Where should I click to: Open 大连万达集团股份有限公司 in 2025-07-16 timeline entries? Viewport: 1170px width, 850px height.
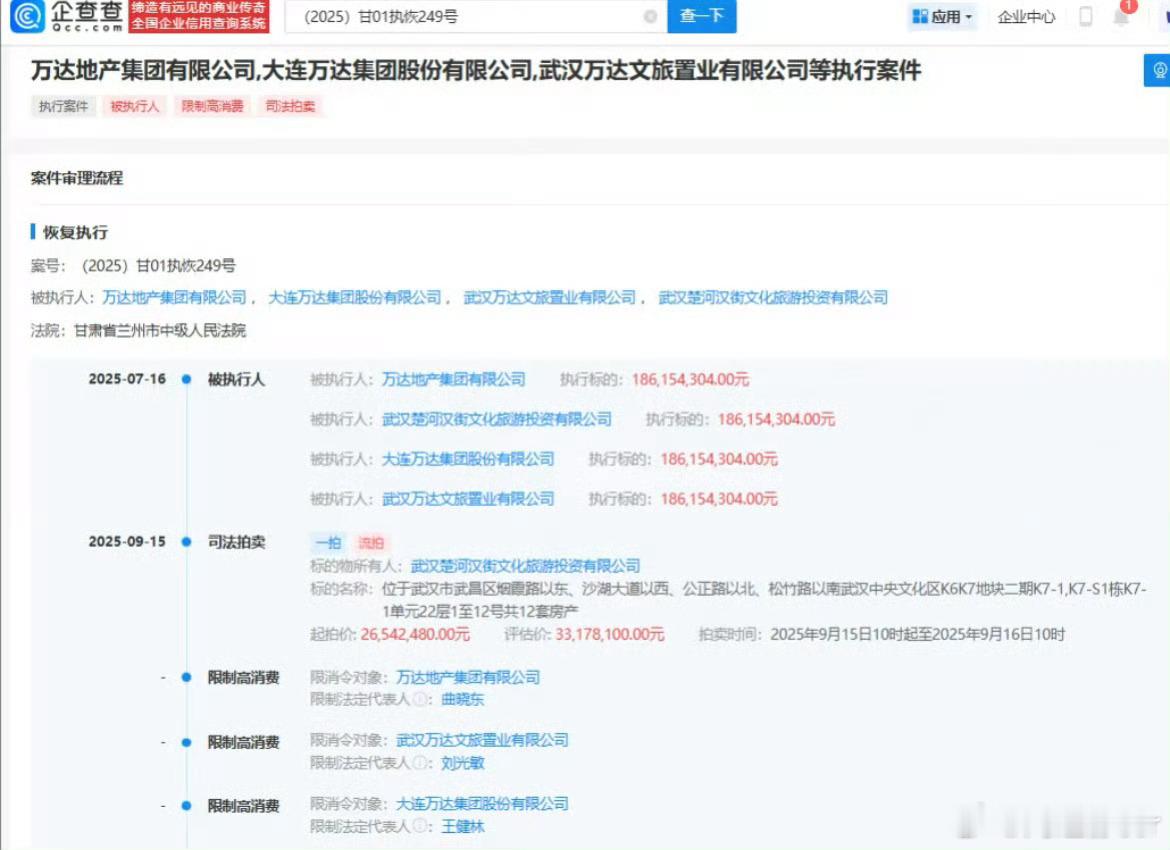point(468,458)
